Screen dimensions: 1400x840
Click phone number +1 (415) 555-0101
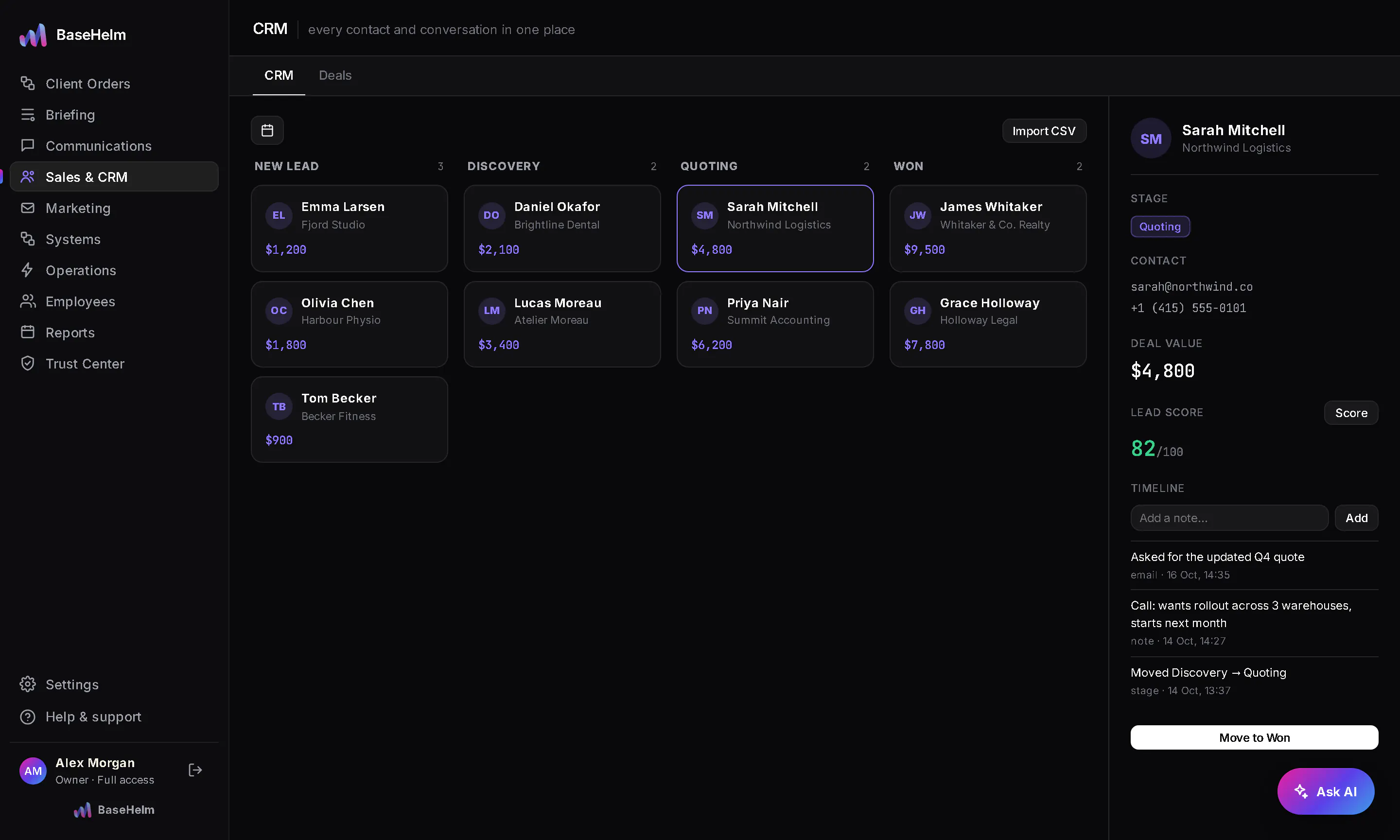point(1188,308)
